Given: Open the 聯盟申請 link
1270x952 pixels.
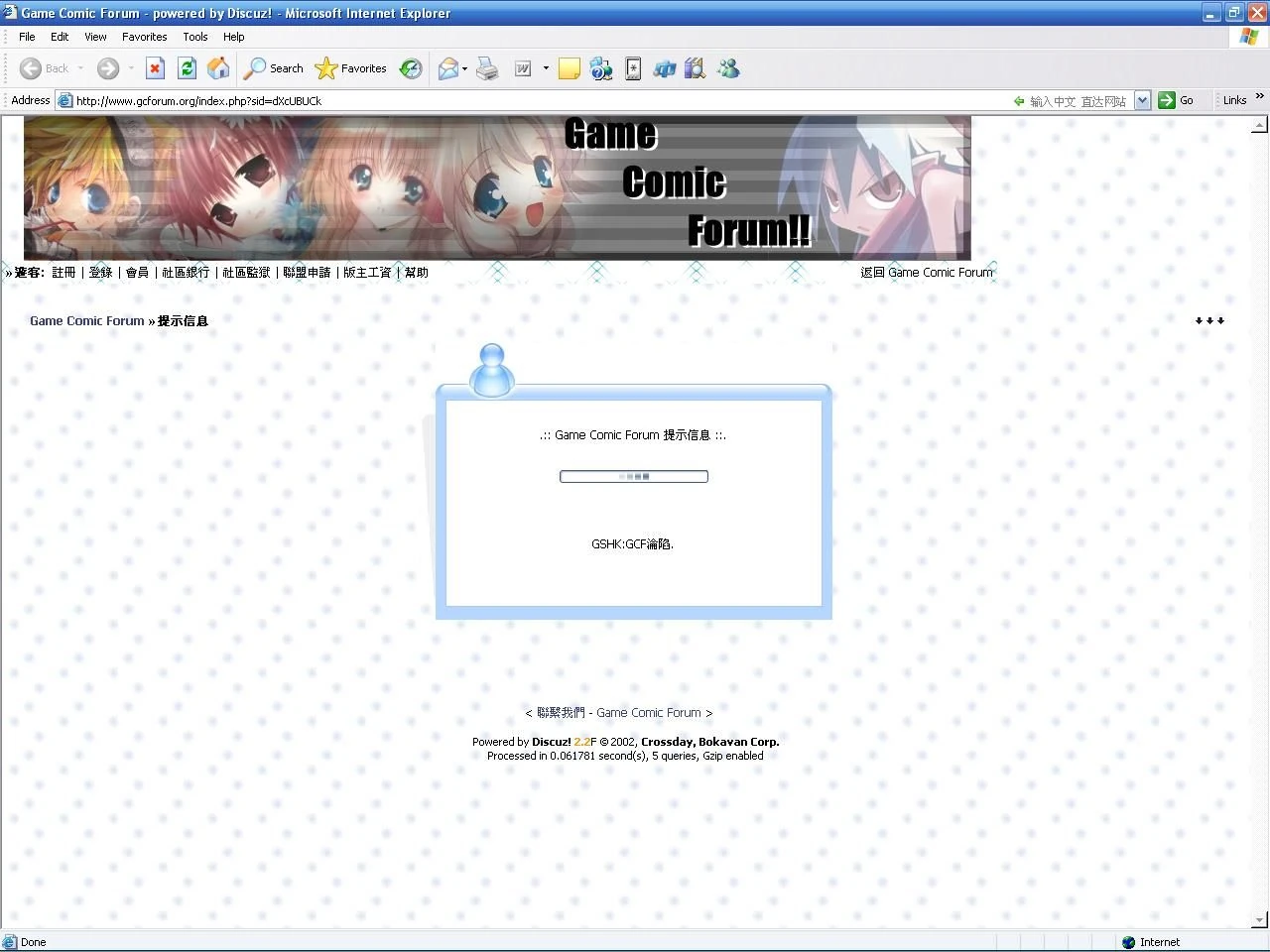Looking at the screenshot, I should (x=307, y=272).
